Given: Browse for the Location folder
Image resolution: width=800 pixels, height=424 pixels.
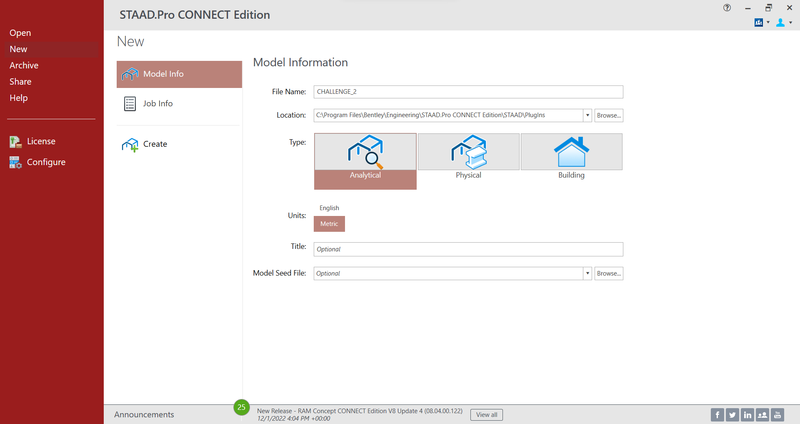Looking at the screenshot, I should click(x=609, y=115).
